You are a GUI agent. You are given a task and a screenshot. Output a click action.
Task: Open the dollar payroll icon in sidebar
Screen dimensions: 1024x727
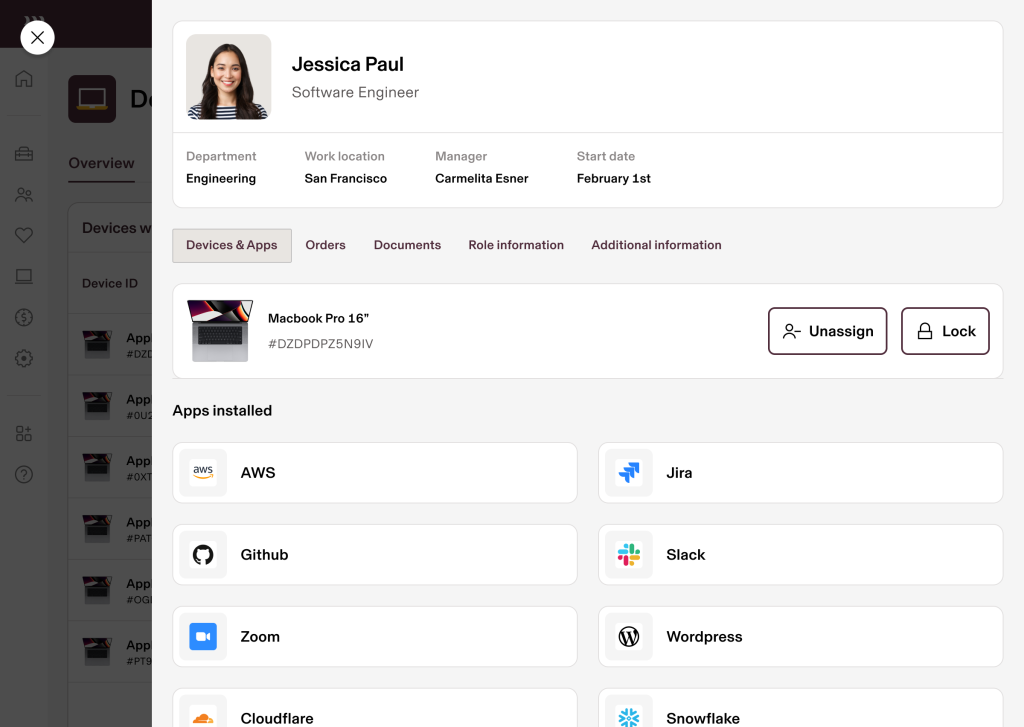(24, 318)
